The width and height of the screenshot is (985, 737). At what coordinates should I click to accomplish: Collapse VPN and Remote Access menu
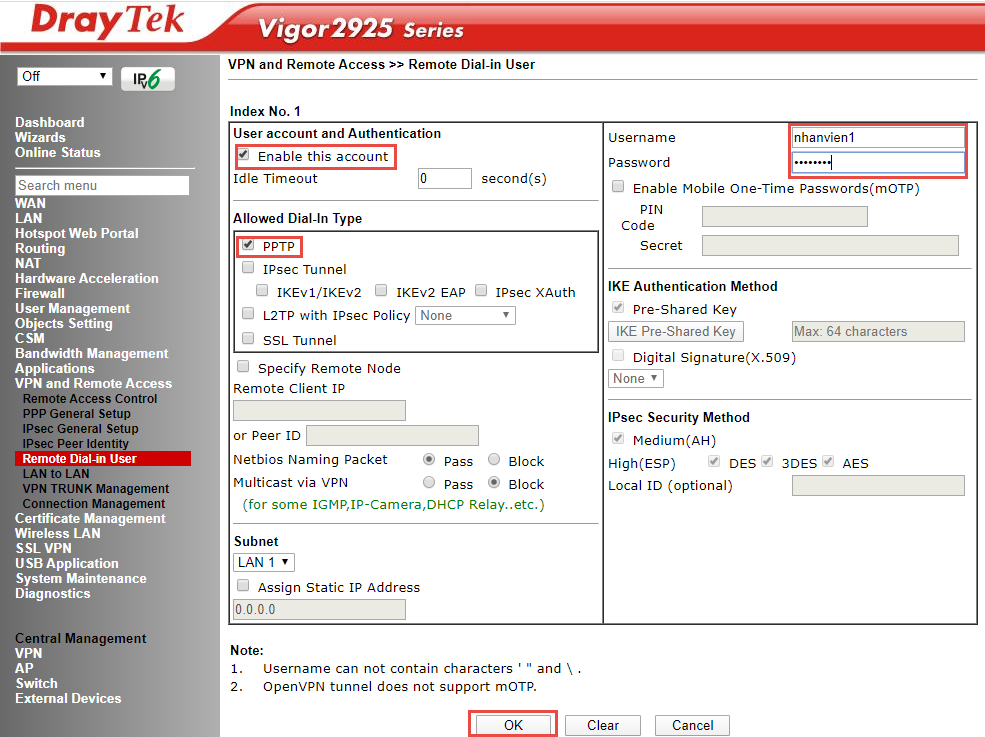94,383
